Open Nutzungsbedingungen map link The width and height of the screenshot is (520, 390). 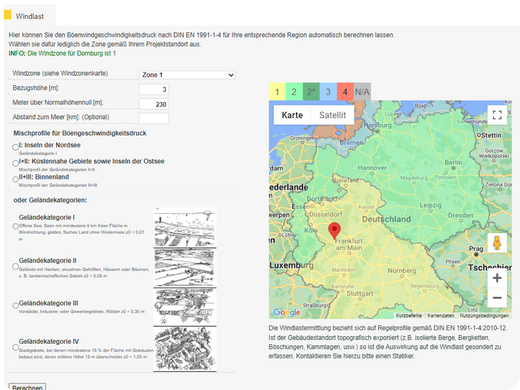[x=484, y=315]
